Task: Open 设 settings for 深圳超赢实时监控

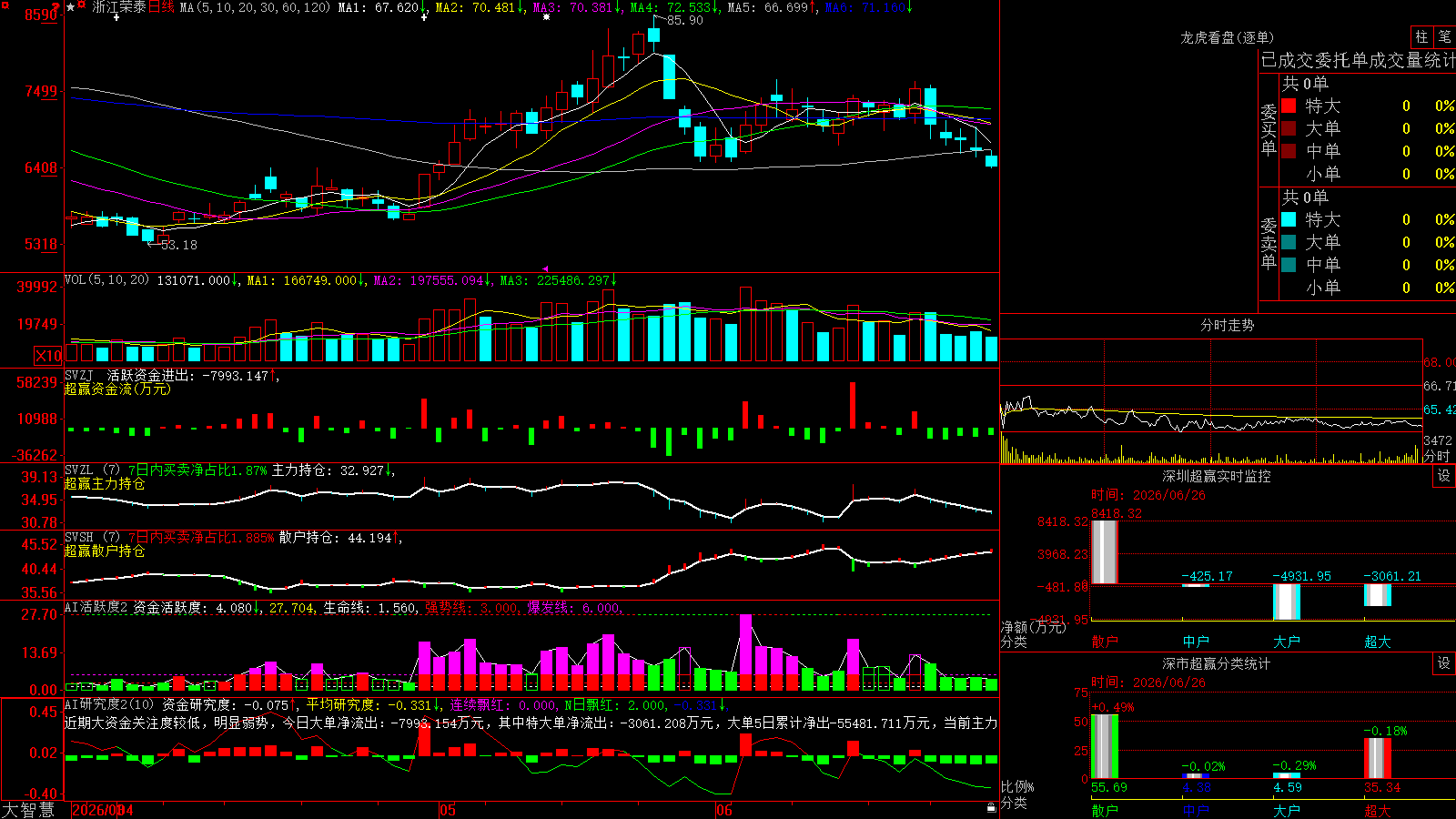Action: click(x=1444, y=476)
